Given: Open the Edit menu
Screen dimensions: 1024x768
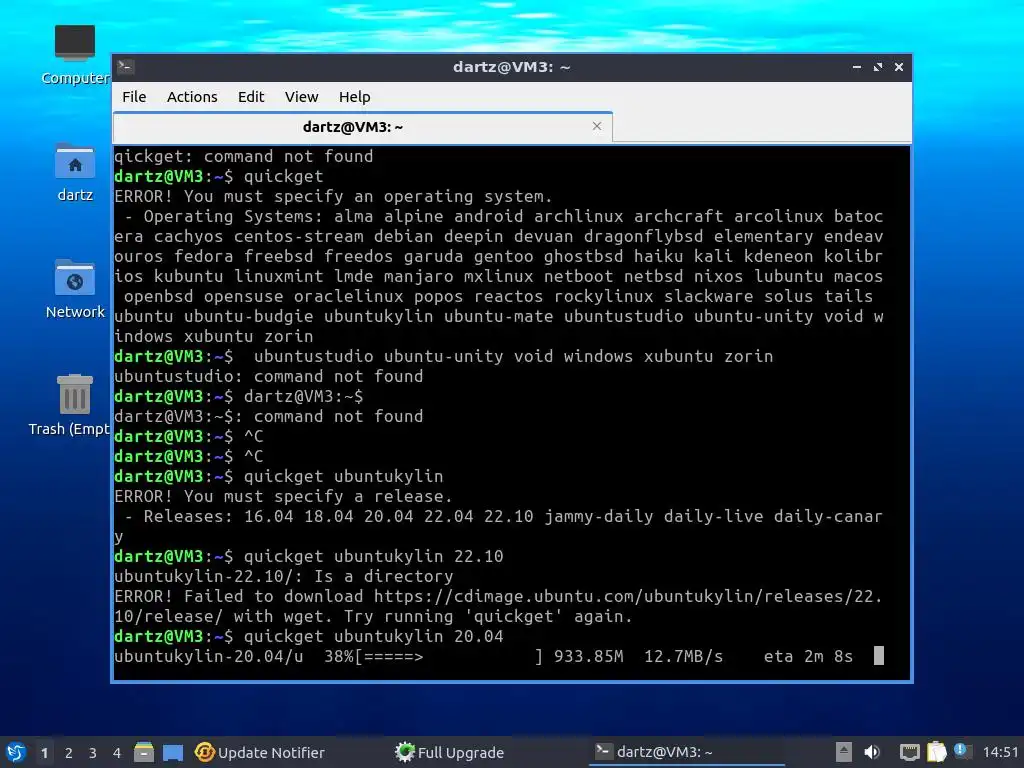Looking at the screenshot, I should click(x=251, y=97).
